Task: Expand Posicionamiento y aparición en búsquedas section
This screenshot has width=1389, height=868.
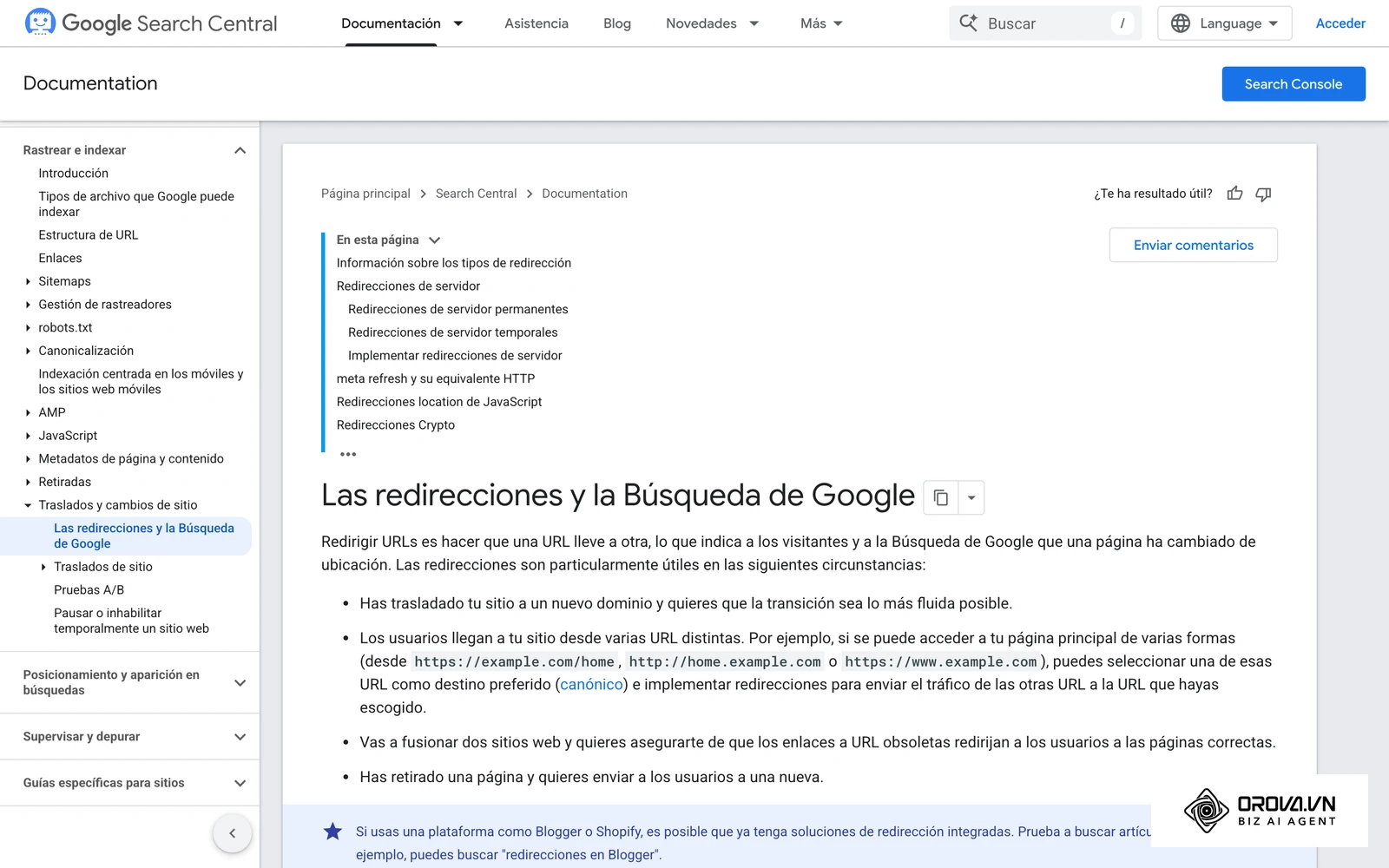Action: pyautogui.click(x=240, y=683)
